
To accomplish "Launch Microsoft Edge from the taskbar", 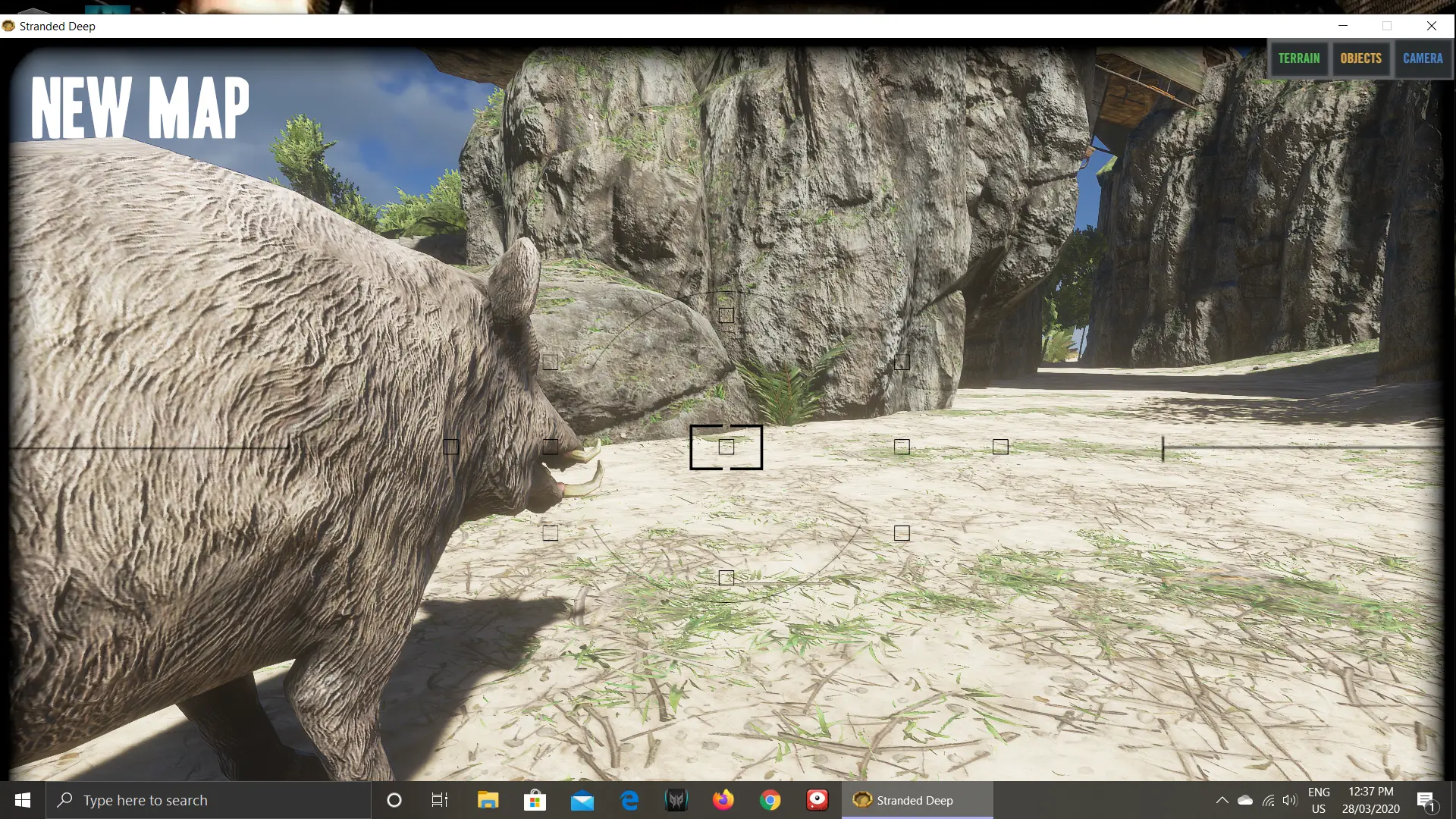I will [x=629, y=800].
